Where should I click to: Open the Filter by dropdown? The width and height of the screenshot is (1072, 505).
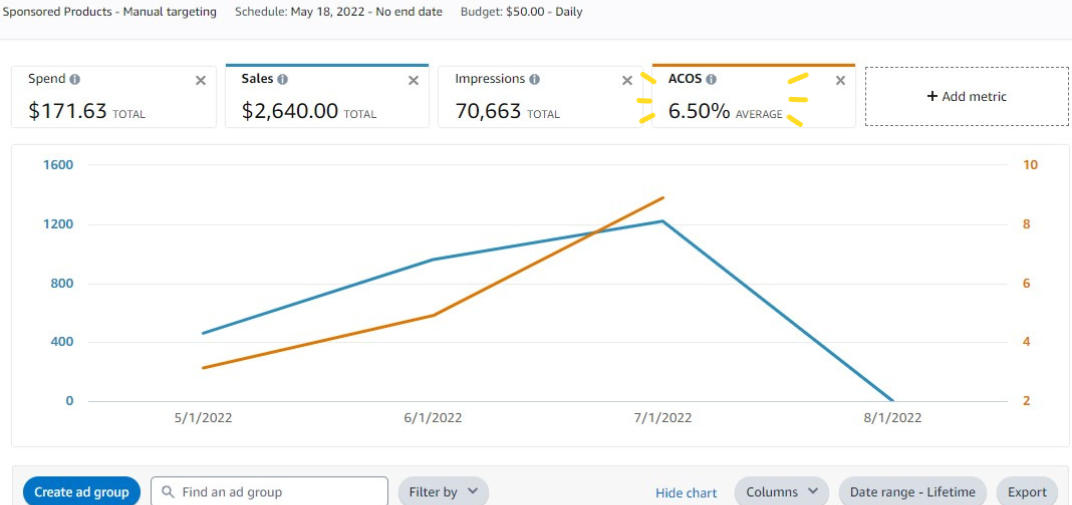pos(443,492)
